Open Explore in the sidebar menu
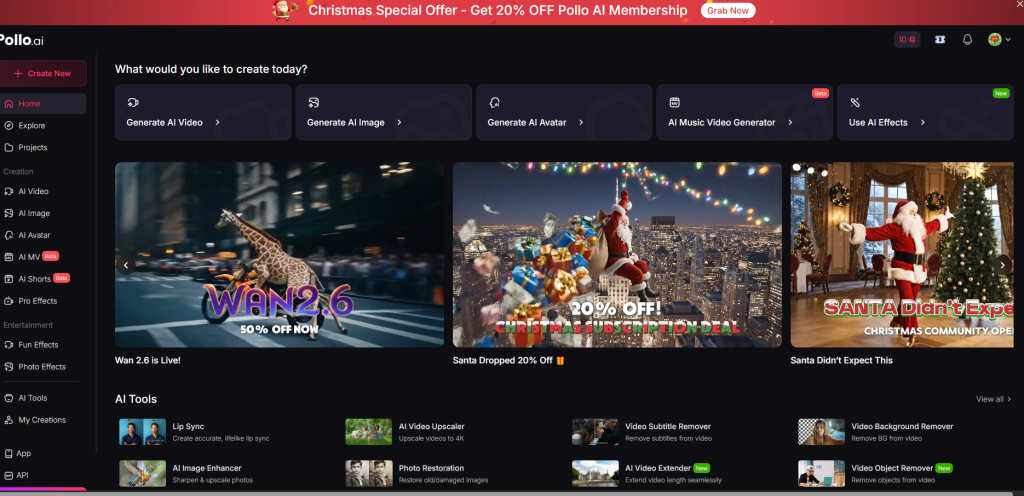The width and height of the screenshot is (1024, 496). (x=43, y=125)
